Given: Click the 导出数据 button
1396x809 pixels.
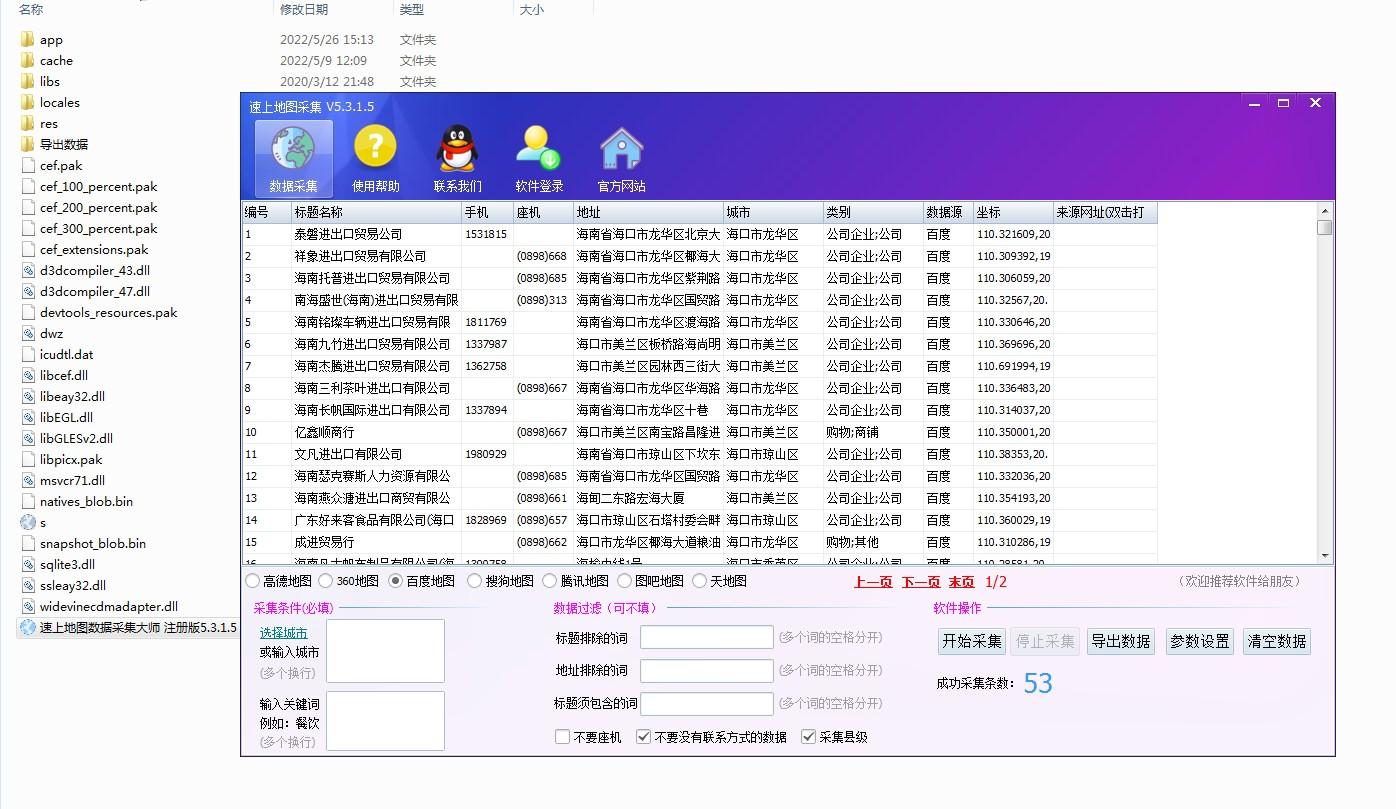Looking at the screenshot, I should point(1120,642).
